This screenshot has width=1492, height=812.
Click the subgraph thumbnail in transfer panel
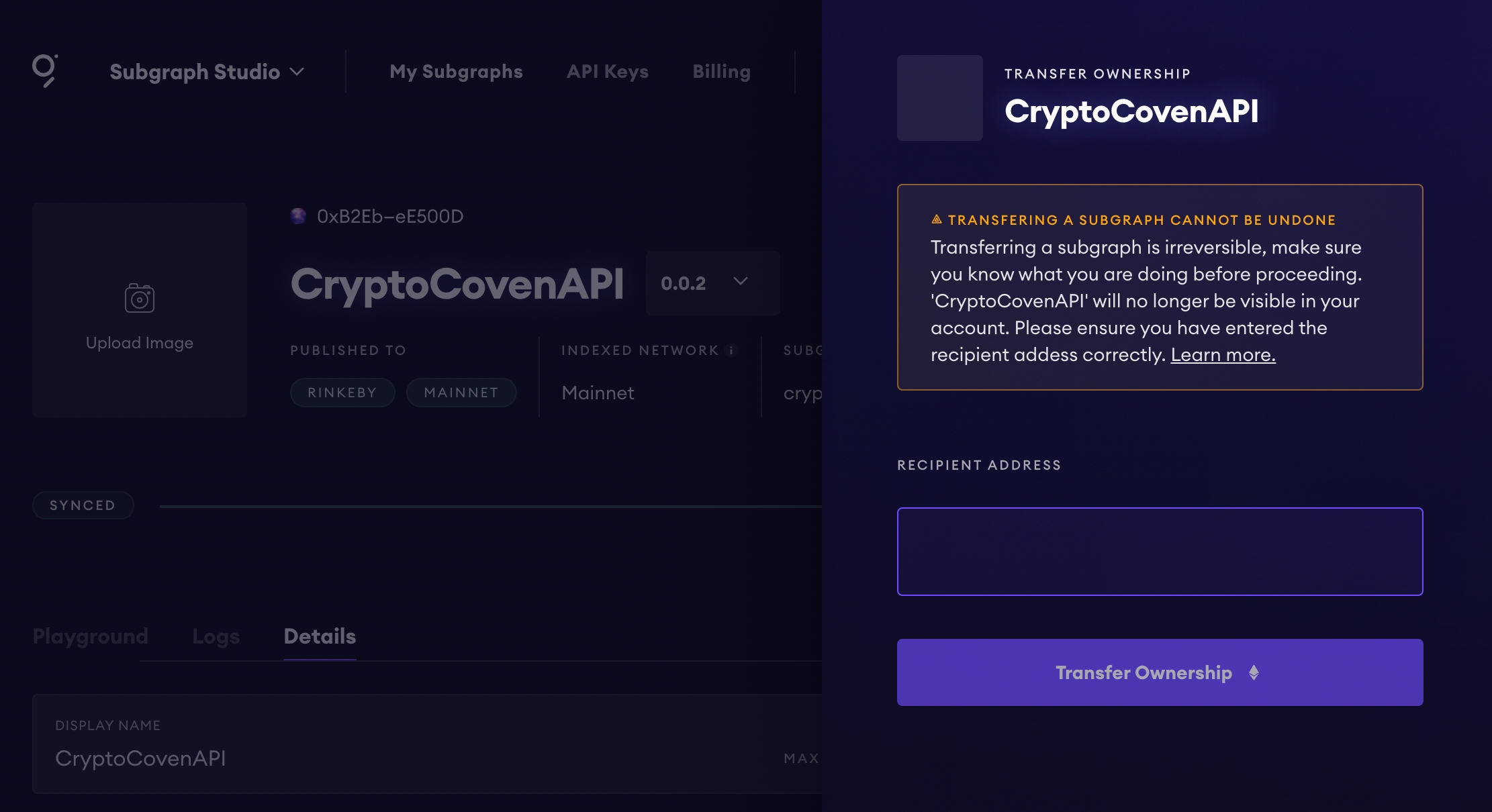(939, 98)
